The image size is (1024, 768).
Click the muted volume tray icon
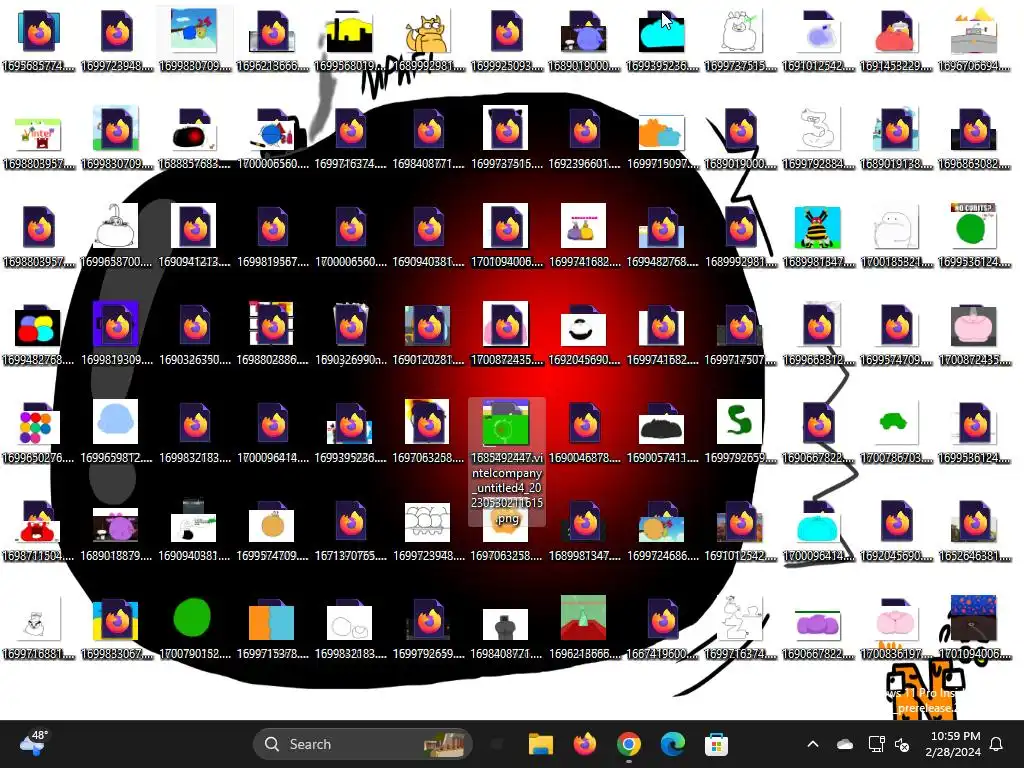902,744
